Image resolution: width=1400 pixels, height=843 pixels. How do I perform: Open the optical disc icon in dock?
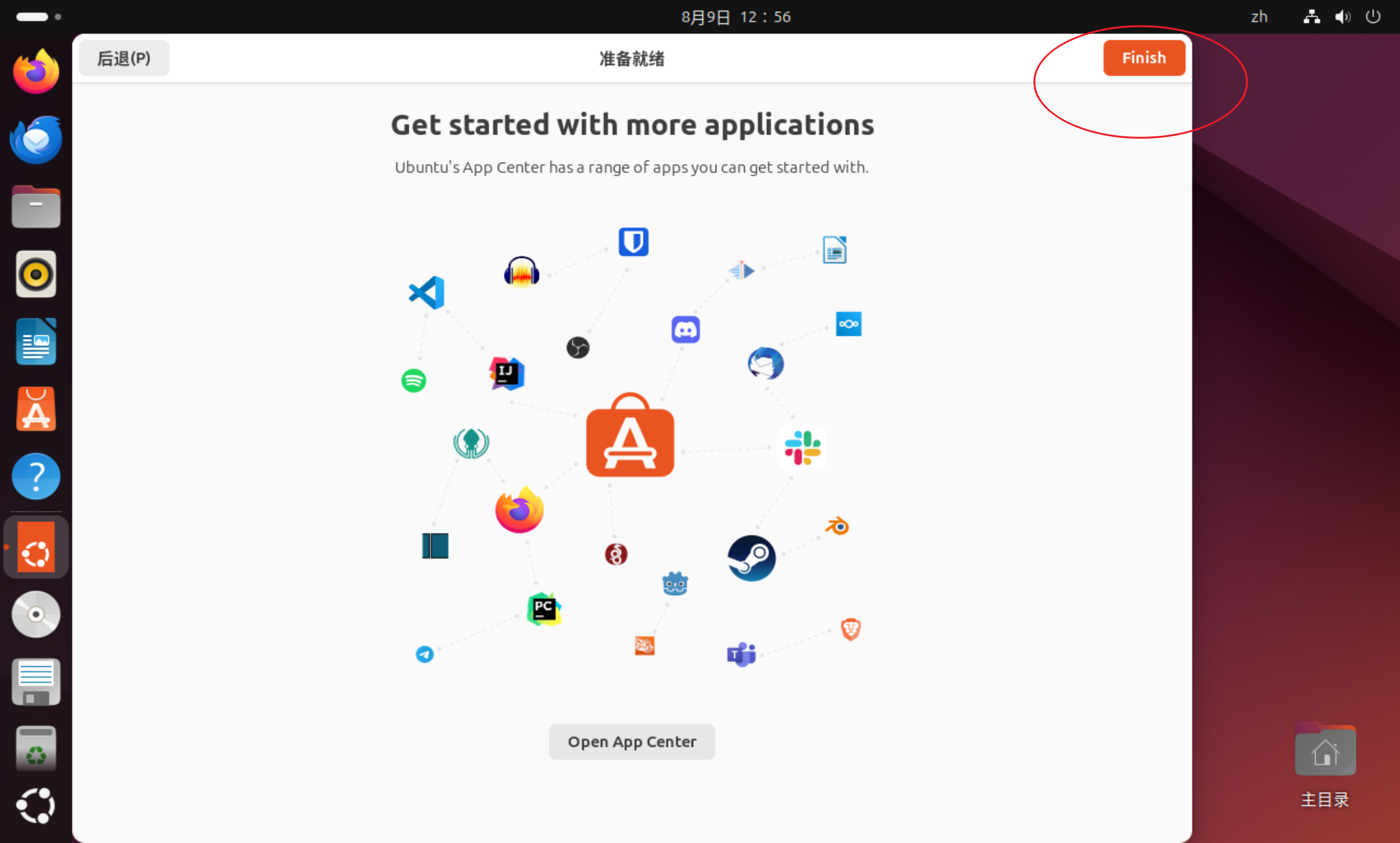point(36,614)
